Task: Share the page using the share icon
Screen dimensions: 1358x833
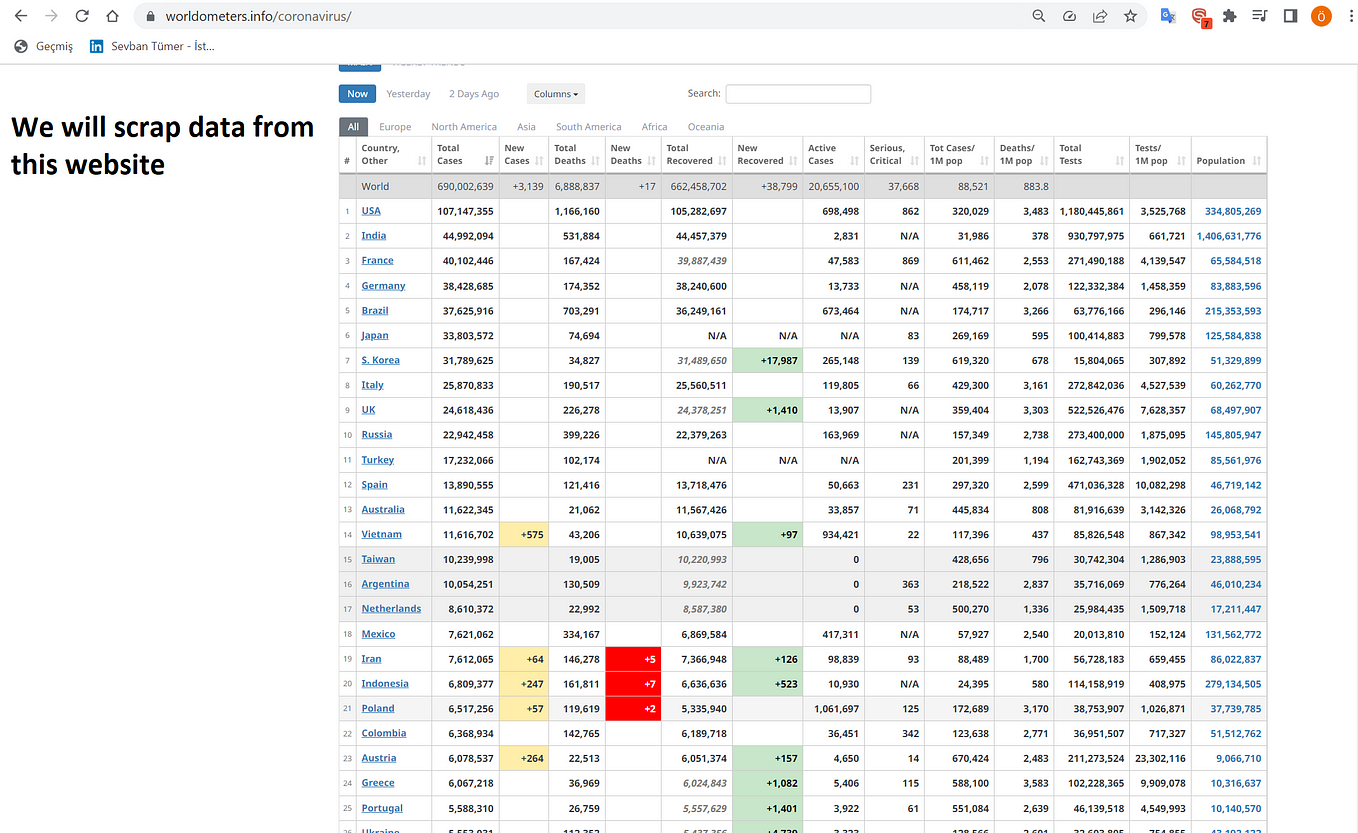Action: pyautogui.click(x=1100, y=16)
